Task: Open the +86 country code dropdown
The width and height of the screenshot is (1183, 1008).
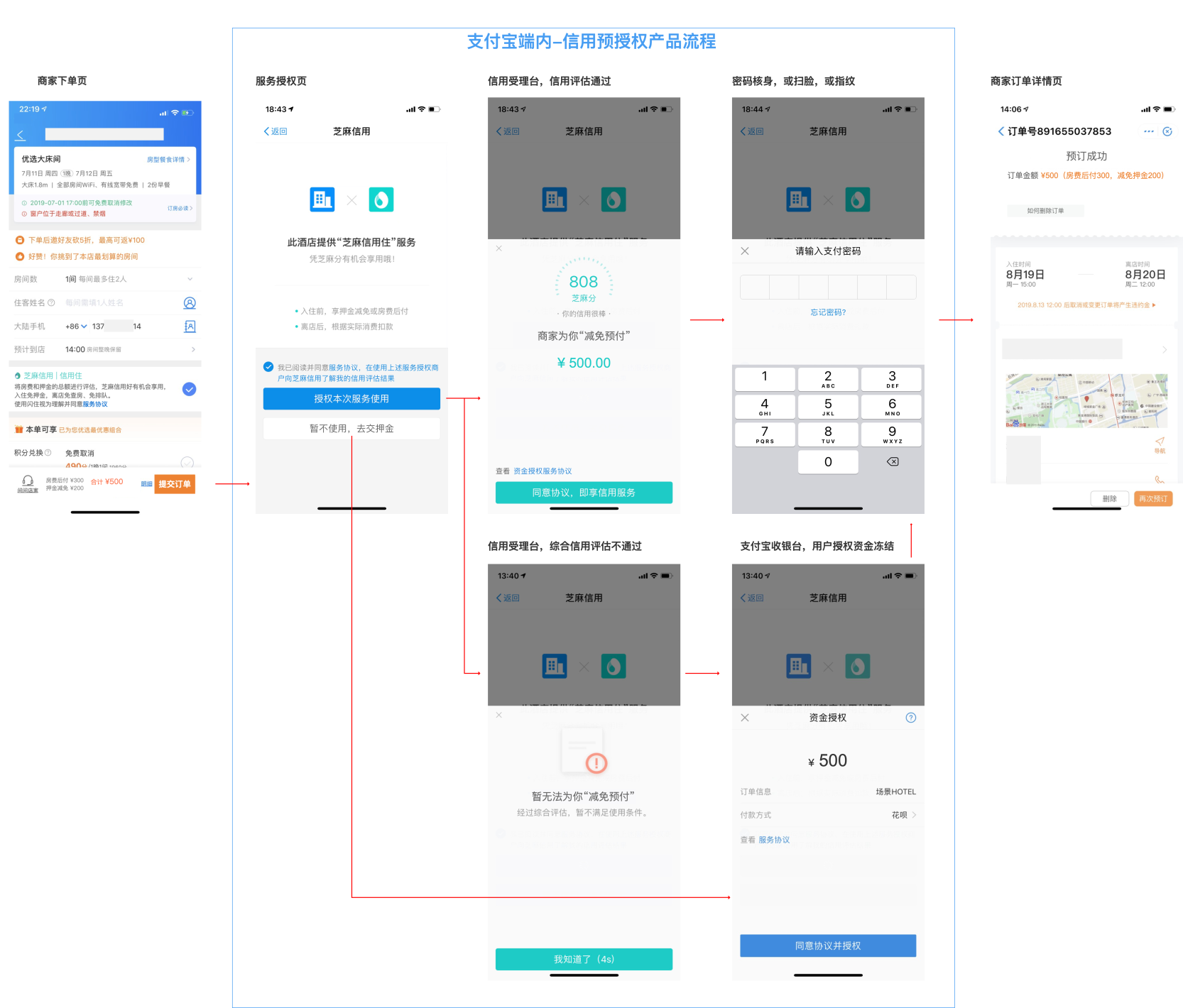Action: [76, 327]
